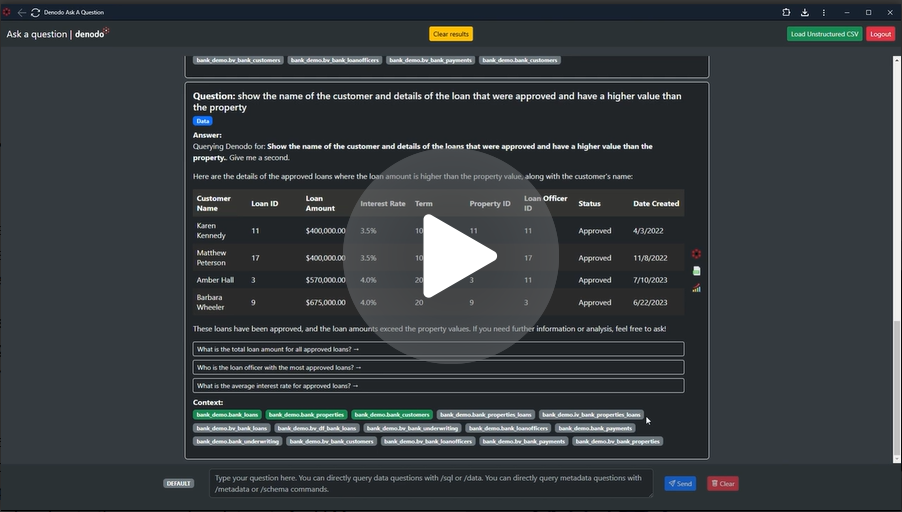Screen dimensions: 902x512
Task: Click lower bank_demo.bv_bank_loans context tag
Action: pyautogui.click(x=231, y=428)
